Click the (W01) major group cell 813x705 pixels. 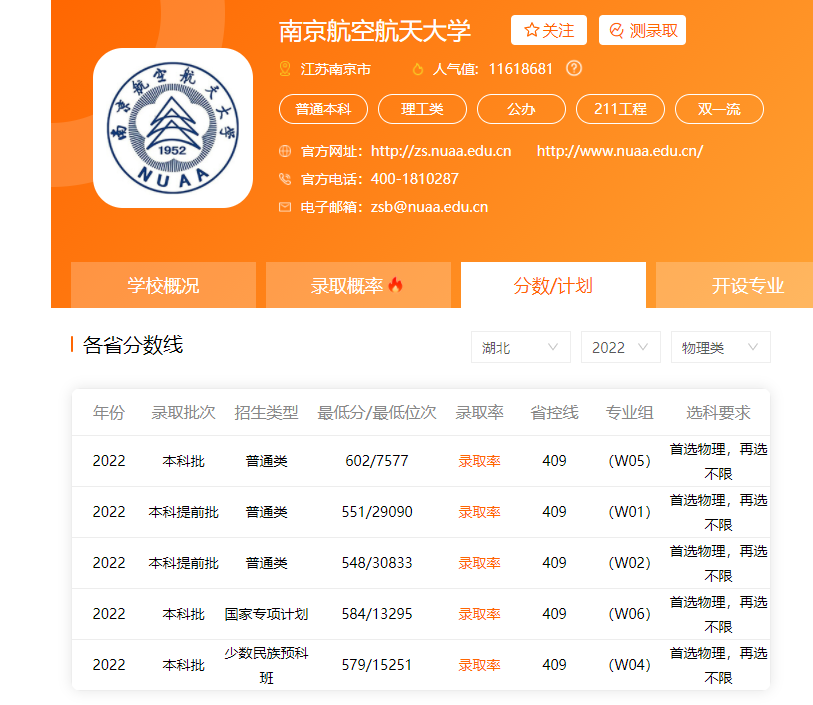click(x=629, y=512)
